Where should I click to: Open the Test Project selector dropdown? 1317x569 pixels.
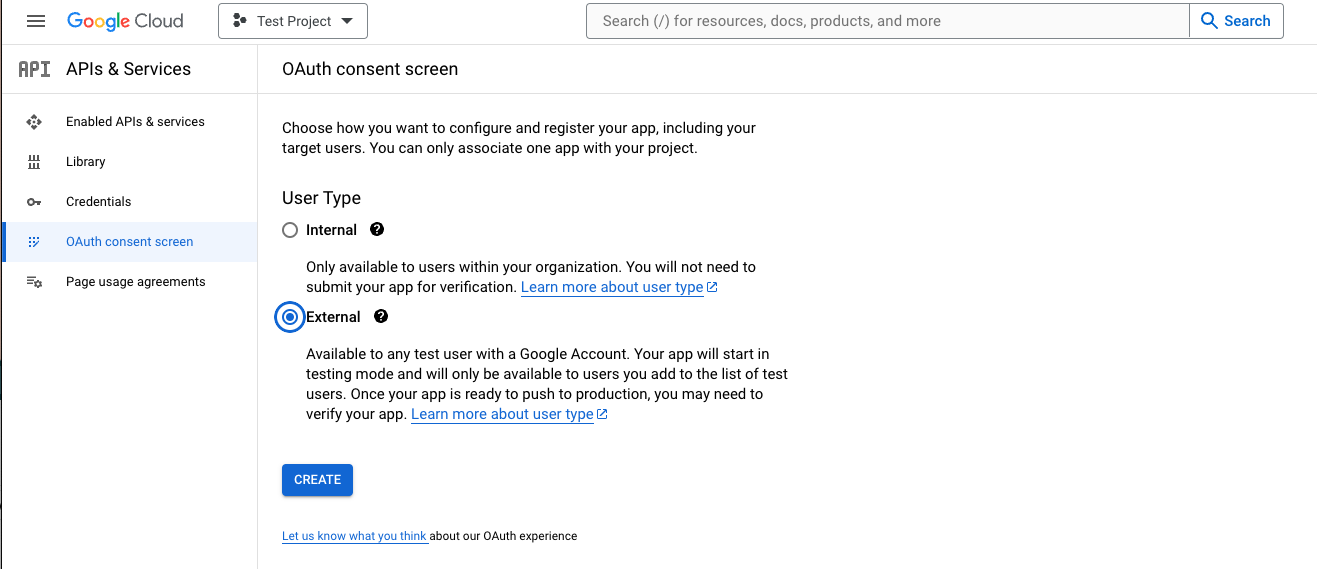click(x=293, y=21)
